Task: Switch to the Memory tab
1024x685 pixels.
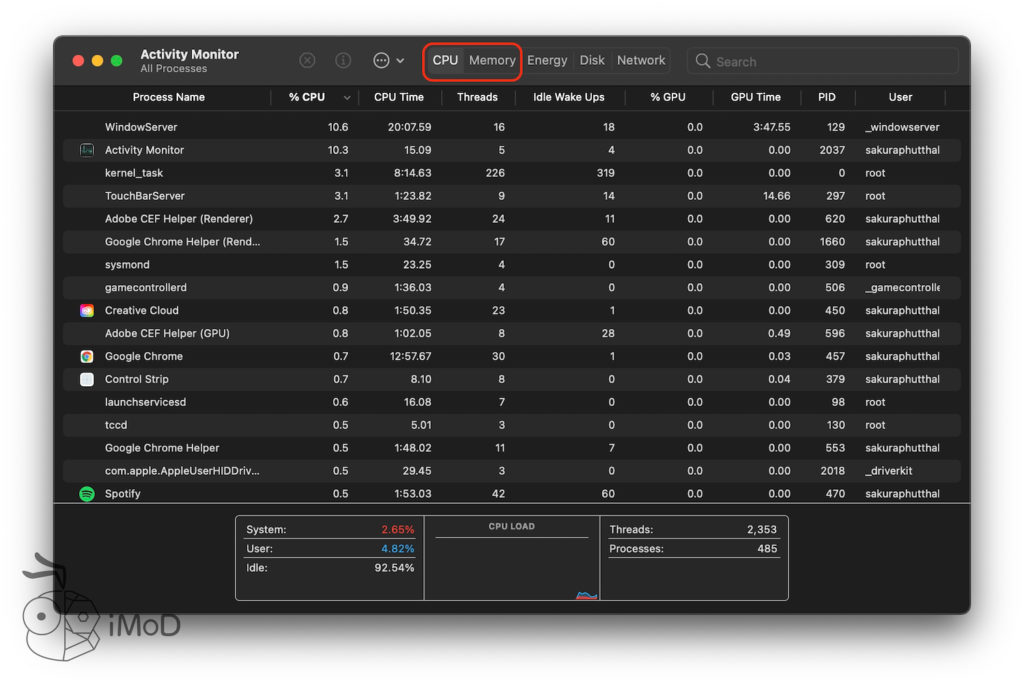Action: [492, 60]
